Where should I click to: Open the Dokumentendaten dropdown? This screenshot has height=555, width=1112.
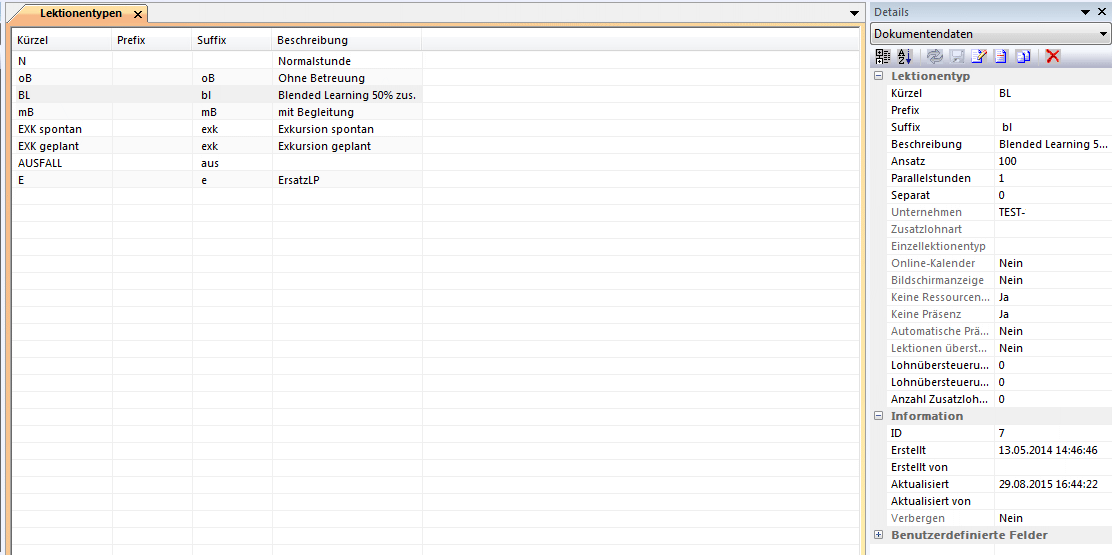1103,34
